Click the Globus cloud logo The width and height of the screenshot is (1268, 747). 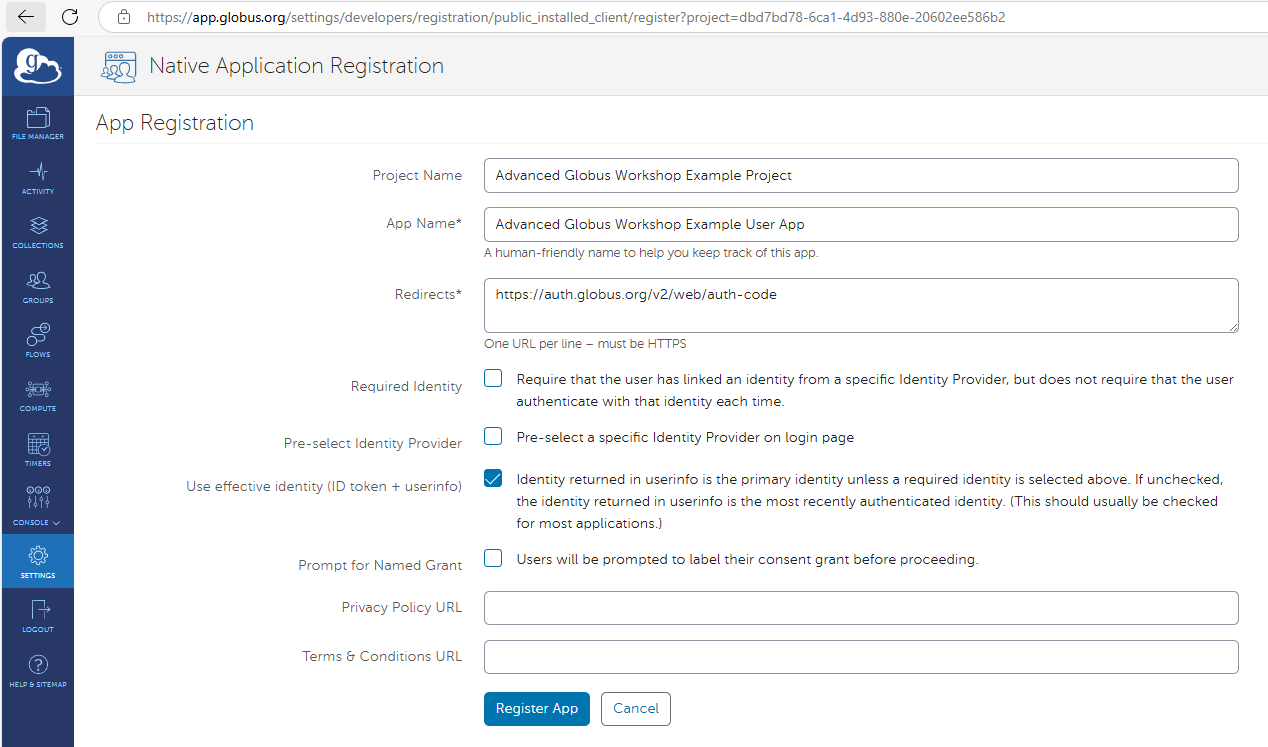tap(37, 65)
